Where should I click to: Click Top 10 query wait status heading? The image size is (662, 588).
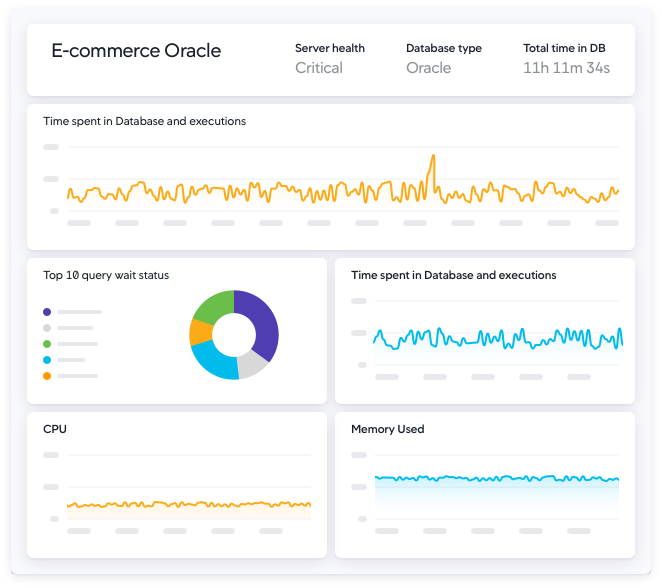pos(106,275)
